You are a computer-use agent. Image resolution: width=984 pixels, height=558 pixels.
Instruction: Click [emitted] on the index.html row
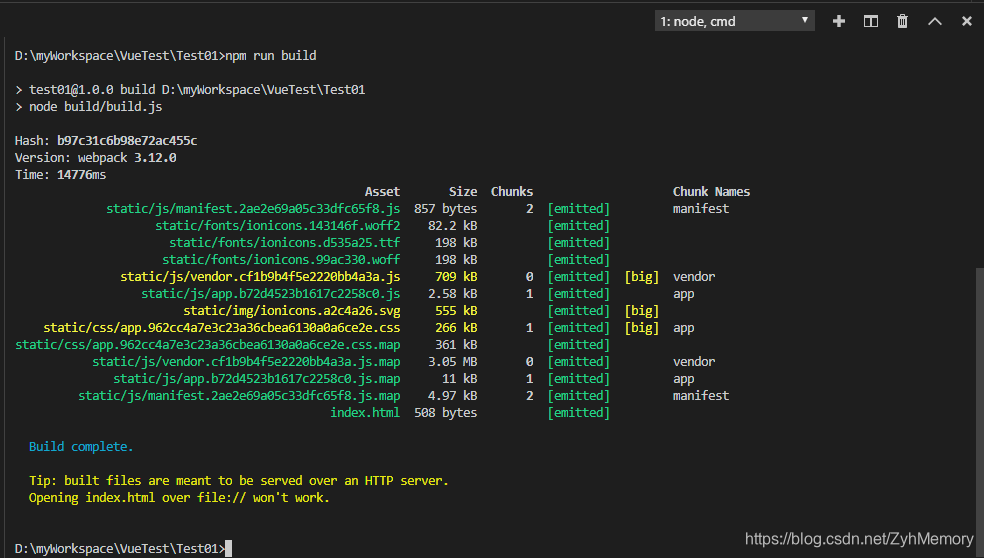pos(579,412)
